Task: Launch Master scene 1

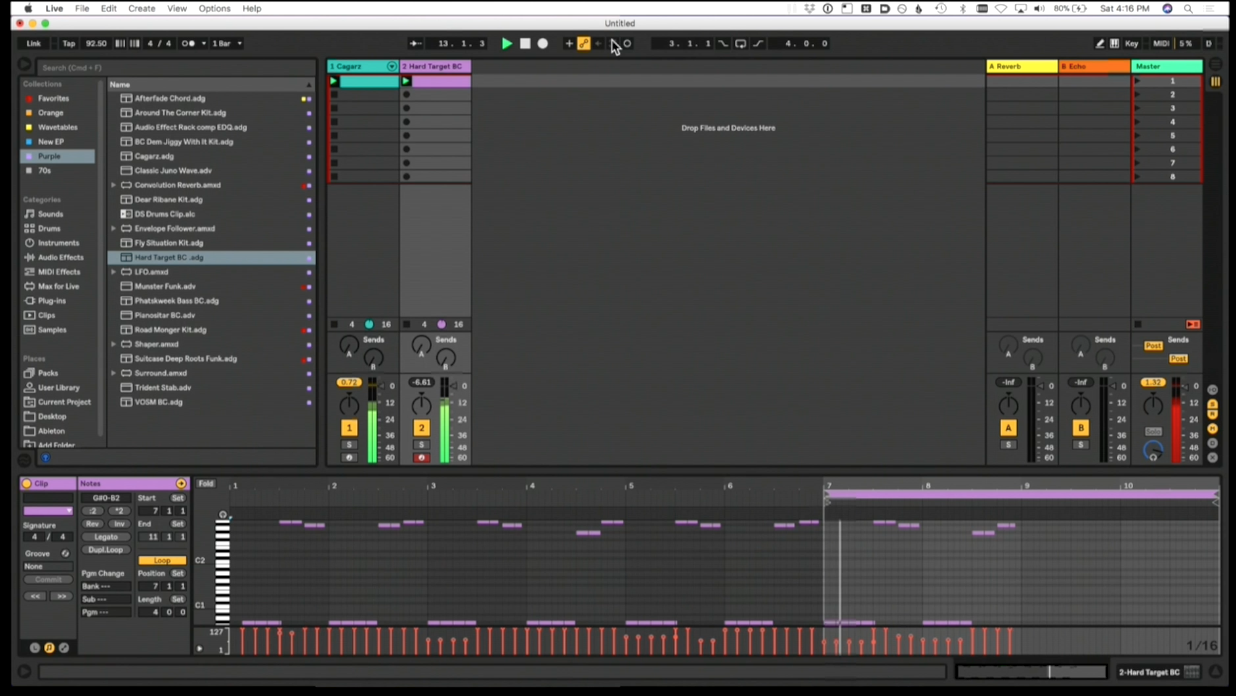Action: (1137, 81)
